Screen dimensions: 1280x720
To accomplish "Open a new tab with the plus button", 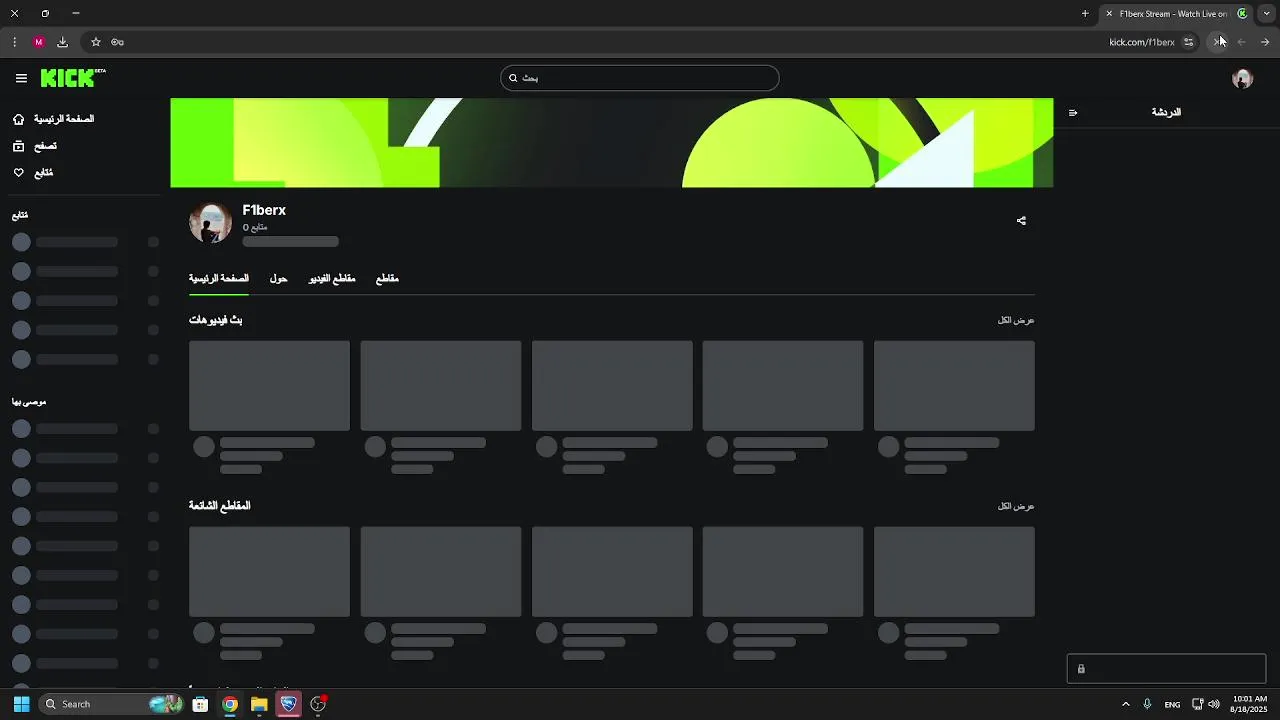I will coord(1085,14).
